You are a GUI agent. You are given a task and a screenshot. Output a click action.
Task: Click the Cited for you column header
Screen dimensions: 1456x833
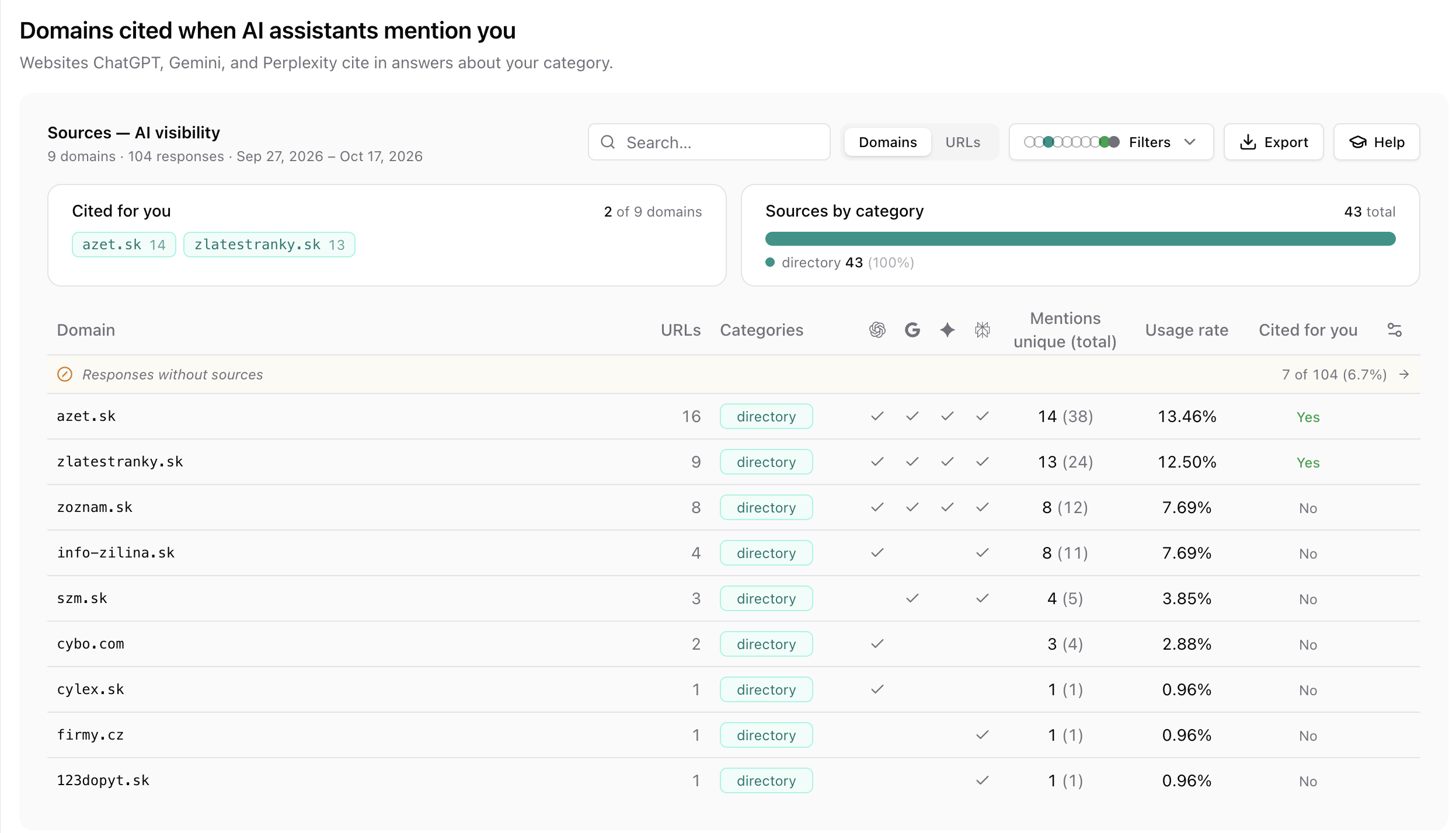[x=1308, y=330]
